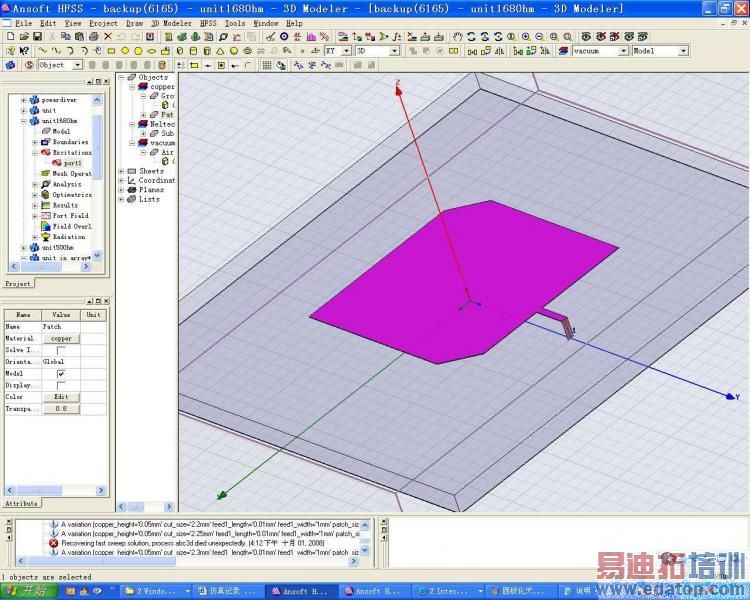Open the 2 Internet taskbar group
The image size is (750, 600).
click(x=450, y=591)
